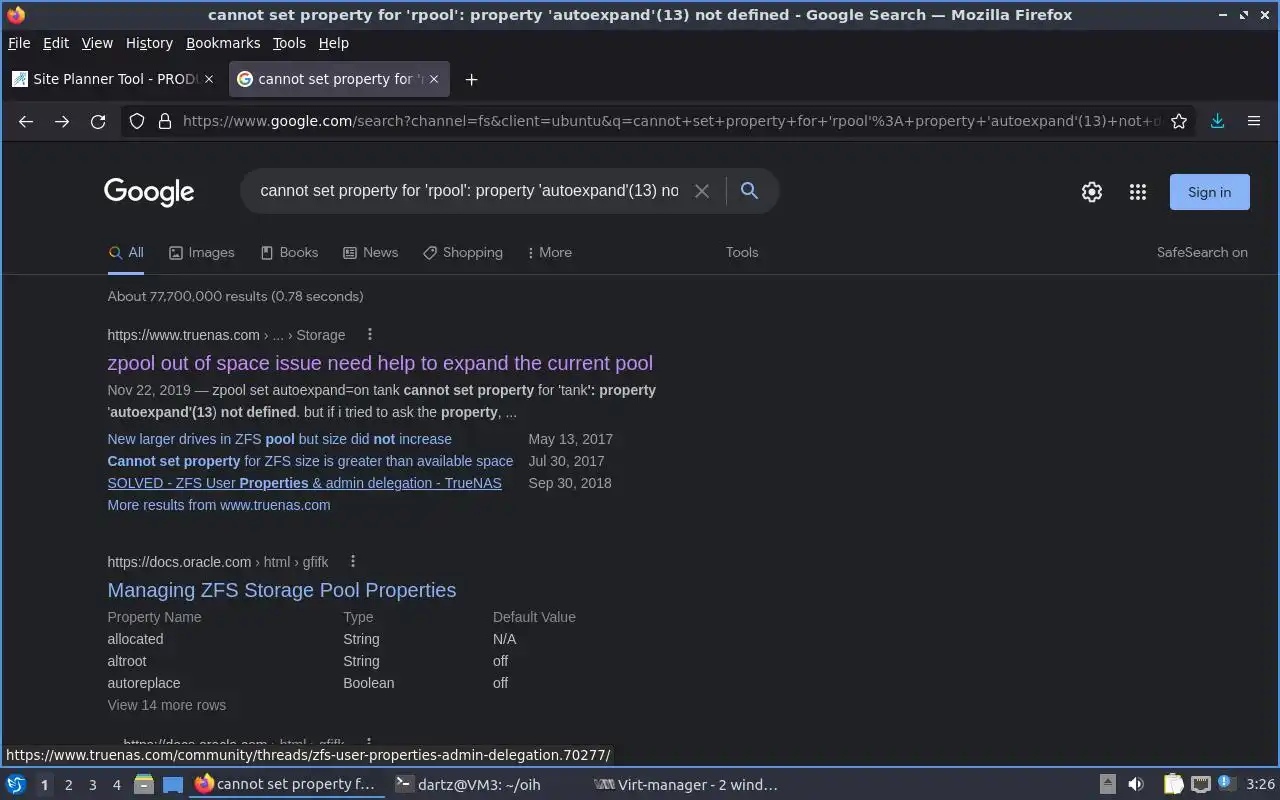Bookmark this page with the star

1179,121
